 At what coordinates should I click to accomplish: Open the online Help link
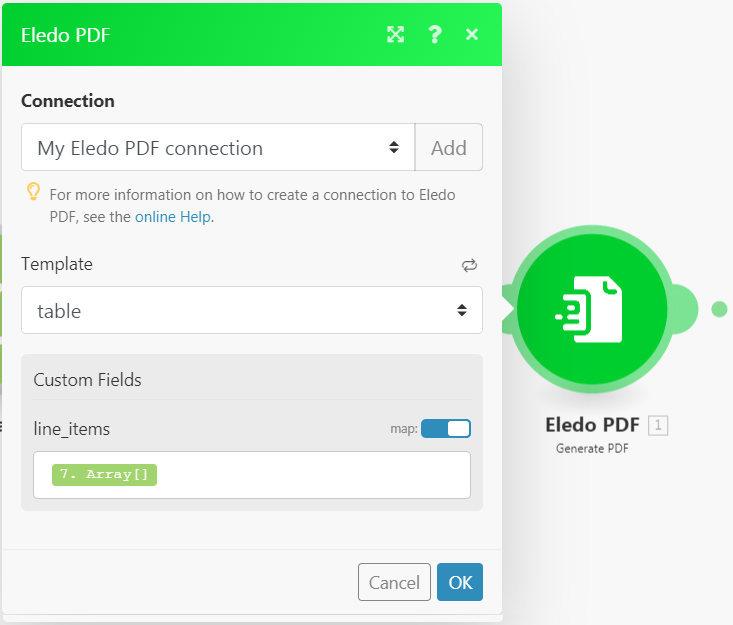174,216
